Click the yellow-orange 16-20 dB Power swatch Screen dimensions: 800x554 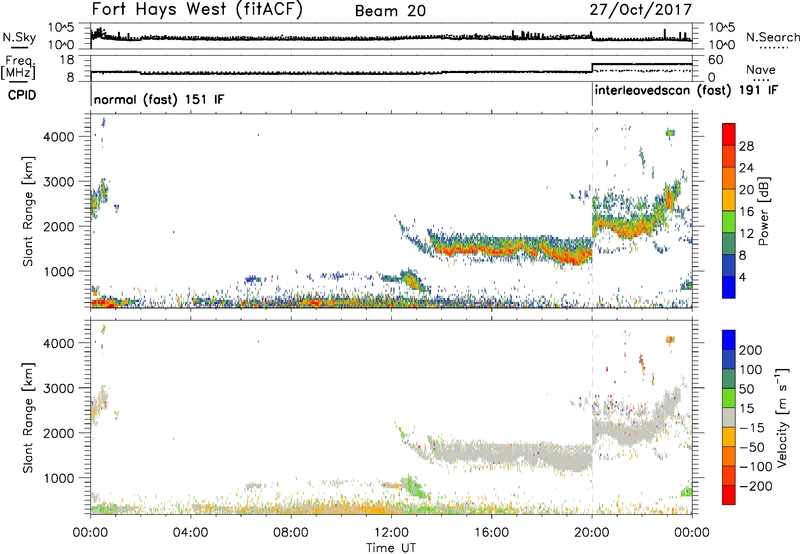click(x=729, y=200)
